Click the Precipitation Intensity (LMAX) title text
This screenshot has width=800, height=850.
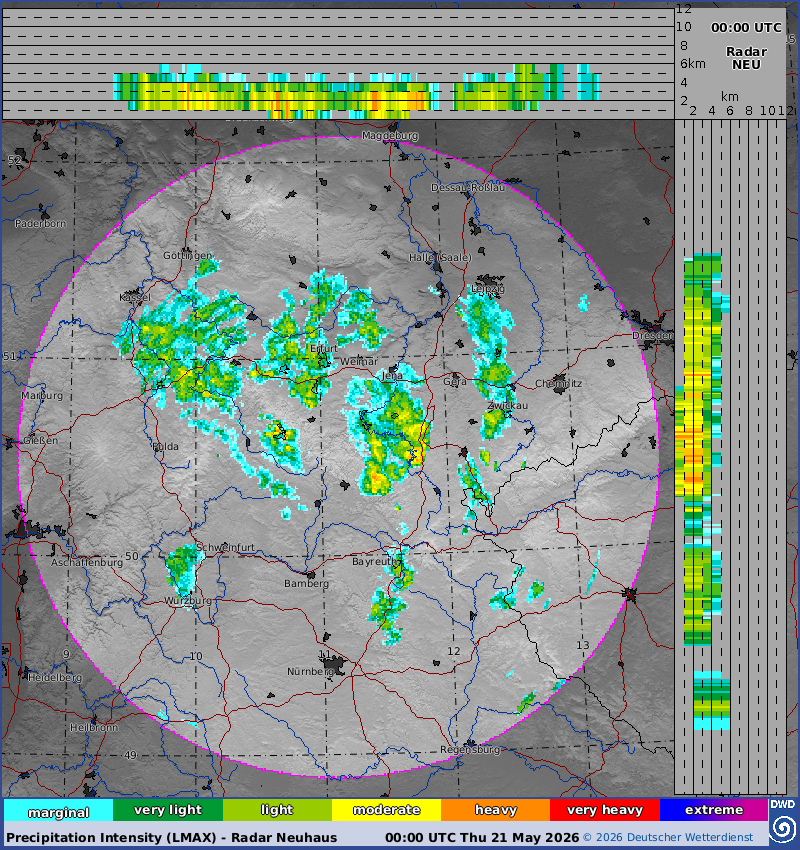[x=171, y=838]
